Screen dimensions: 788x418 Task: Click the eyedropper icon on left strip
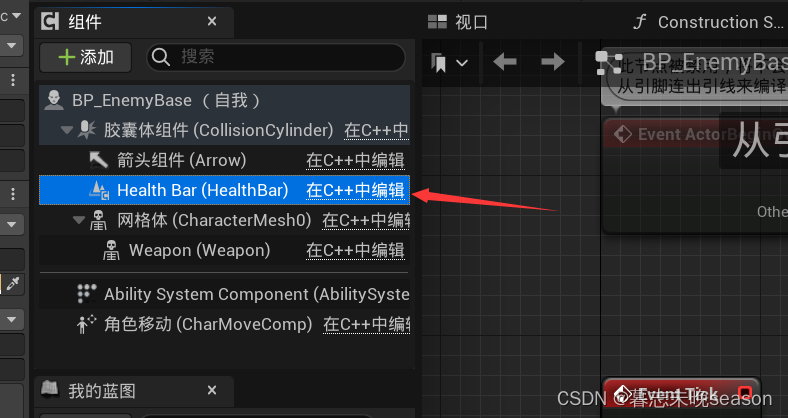pos(13,284)
